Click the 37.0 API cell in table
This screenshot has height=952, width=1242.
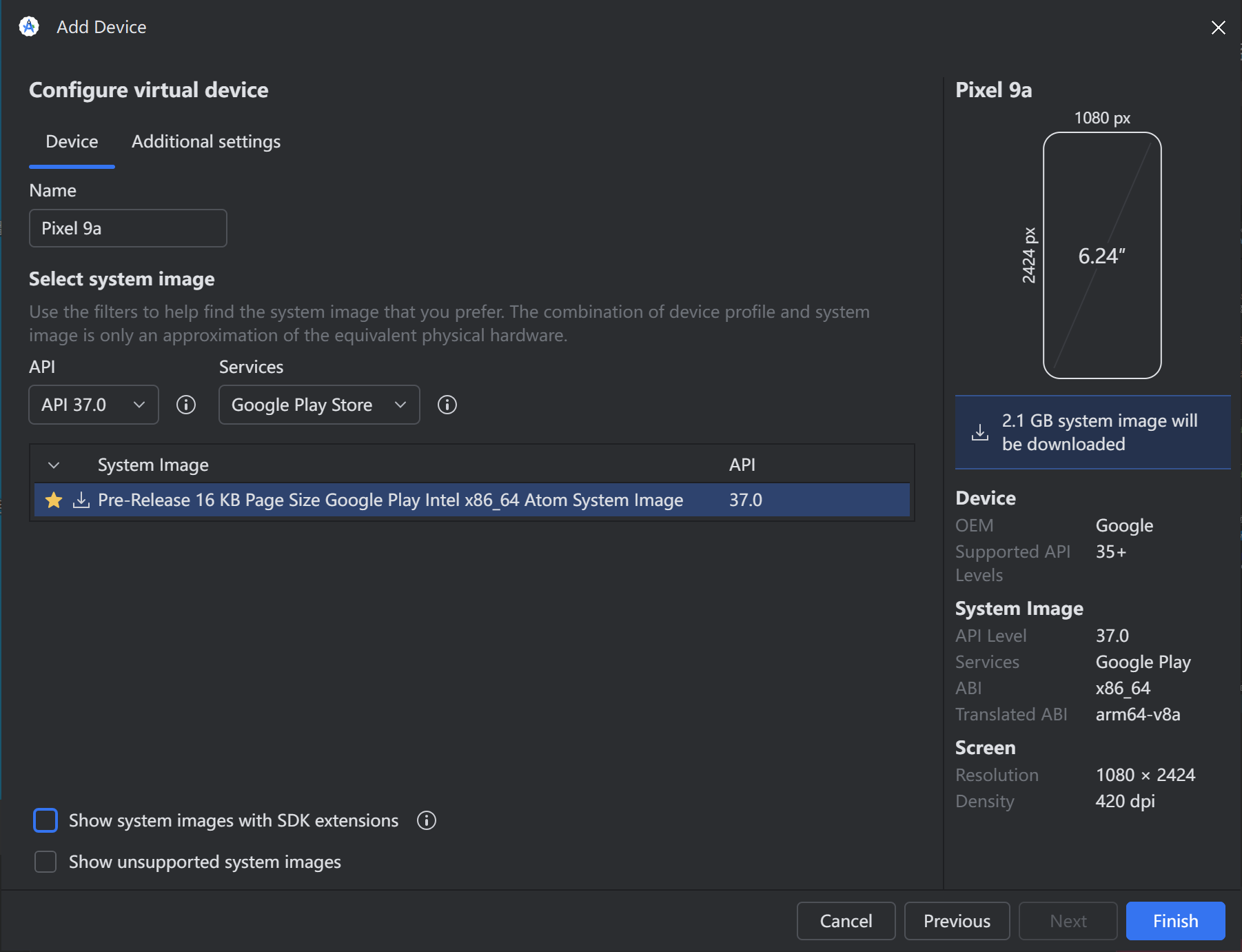(746, 500)
